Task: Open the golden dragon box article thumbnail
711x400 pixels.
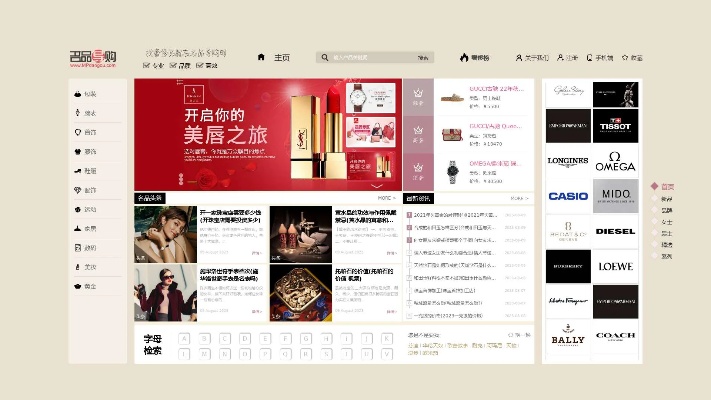Action: (x=301, y=293)
